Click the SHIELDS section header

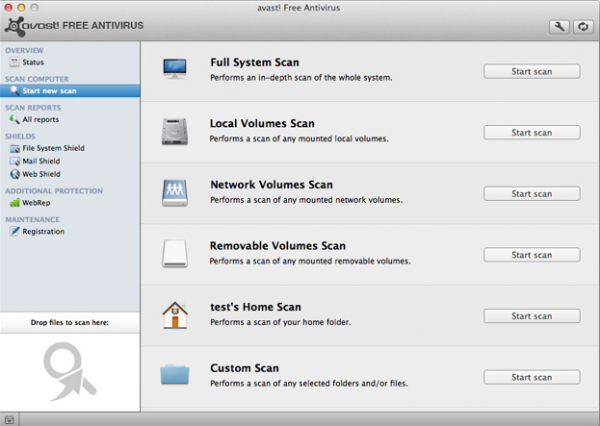(x=20, y=136)
